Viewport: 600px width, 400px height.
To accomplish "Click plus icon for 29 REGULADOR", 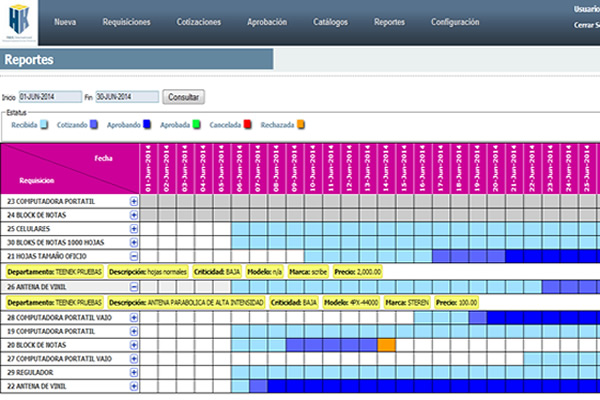I will (x=134, y=371).
